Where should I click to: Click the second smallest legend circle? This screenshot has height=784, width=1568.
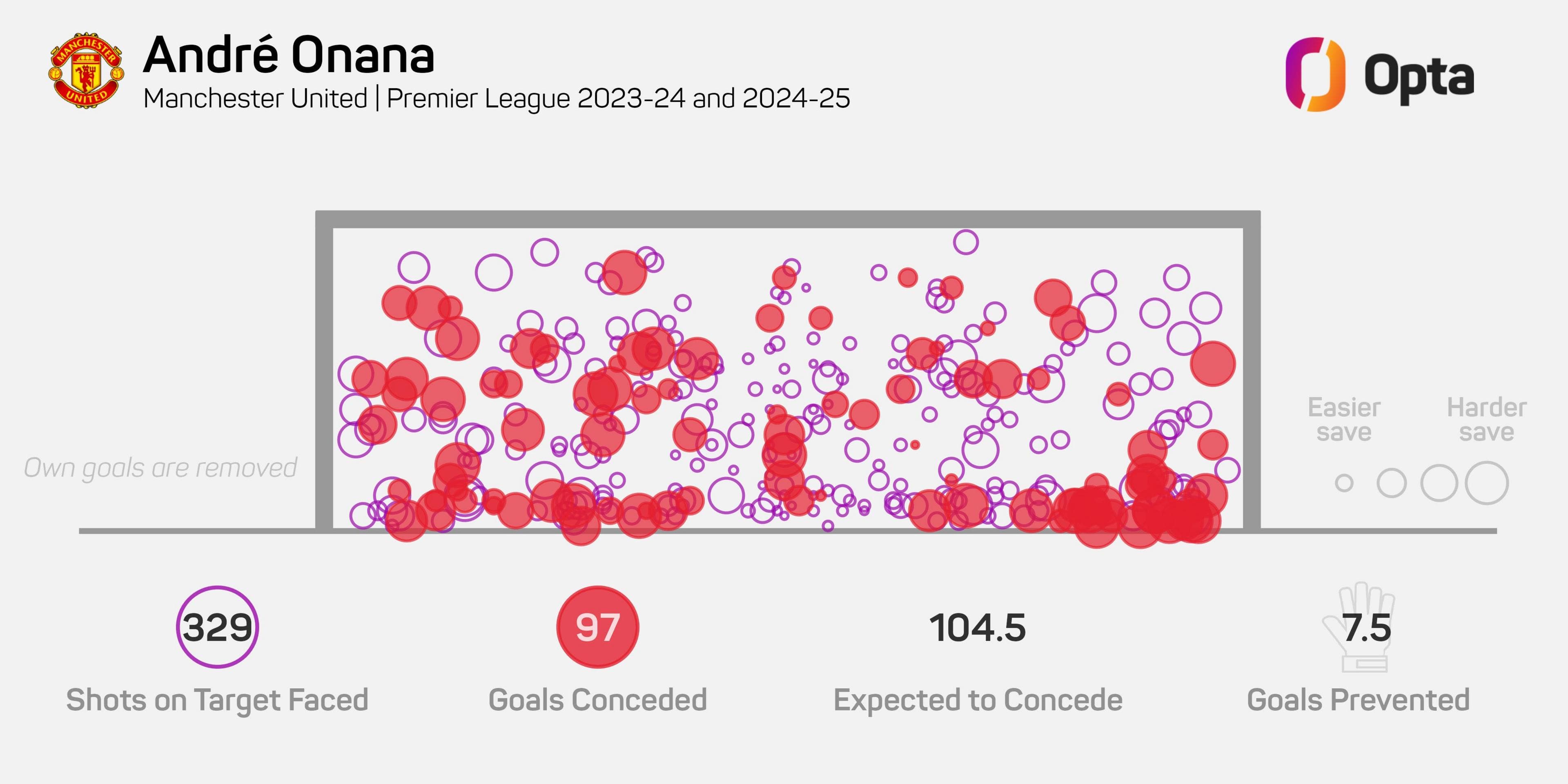pos(1392,483)
